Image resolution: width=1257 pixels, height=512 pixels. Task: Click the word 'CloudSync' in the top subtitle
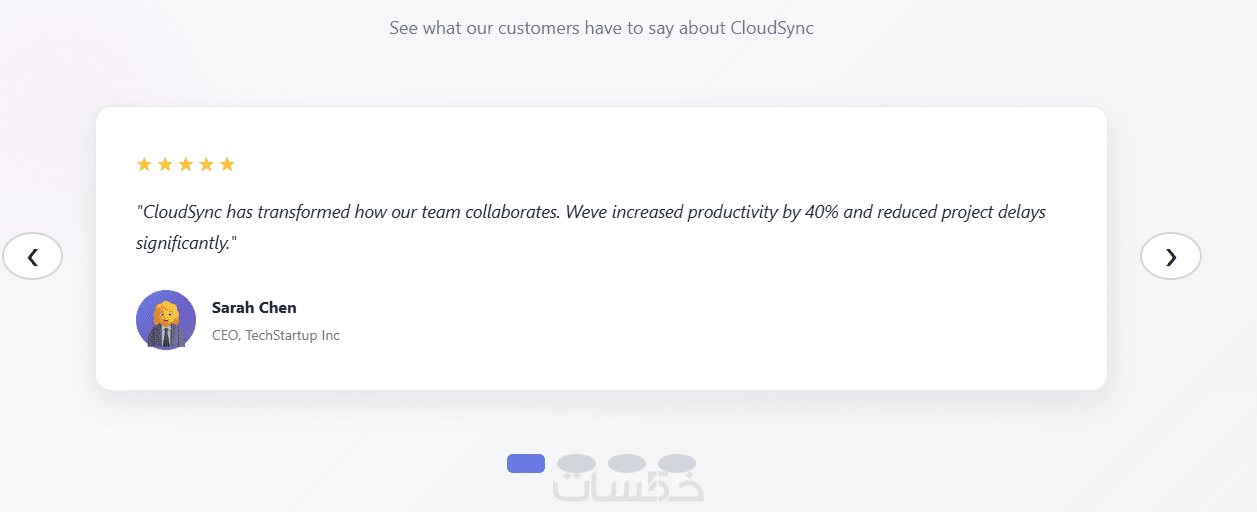[x=771, y=28]
